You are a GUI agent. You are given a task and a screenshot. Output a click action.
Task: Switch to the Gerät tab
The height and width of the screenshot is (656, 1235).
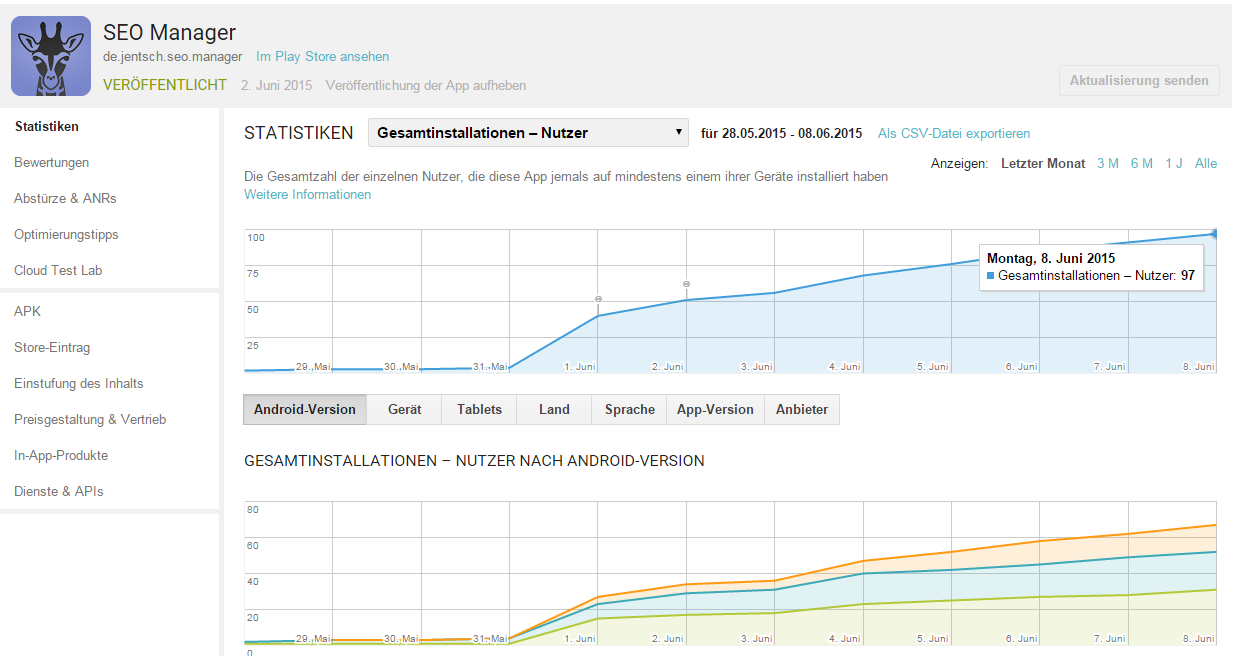pos(404,409)
